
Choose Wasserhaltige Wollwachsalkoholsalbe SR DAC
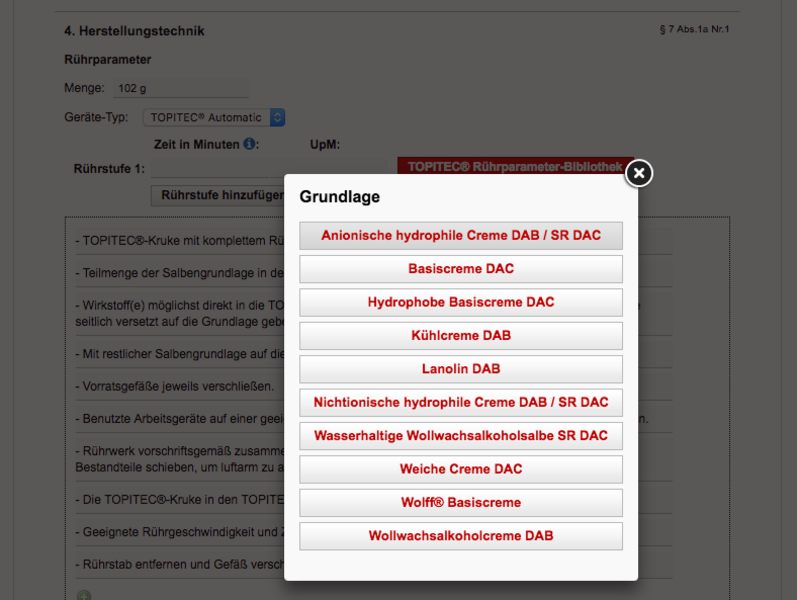(x=461, y=436)
